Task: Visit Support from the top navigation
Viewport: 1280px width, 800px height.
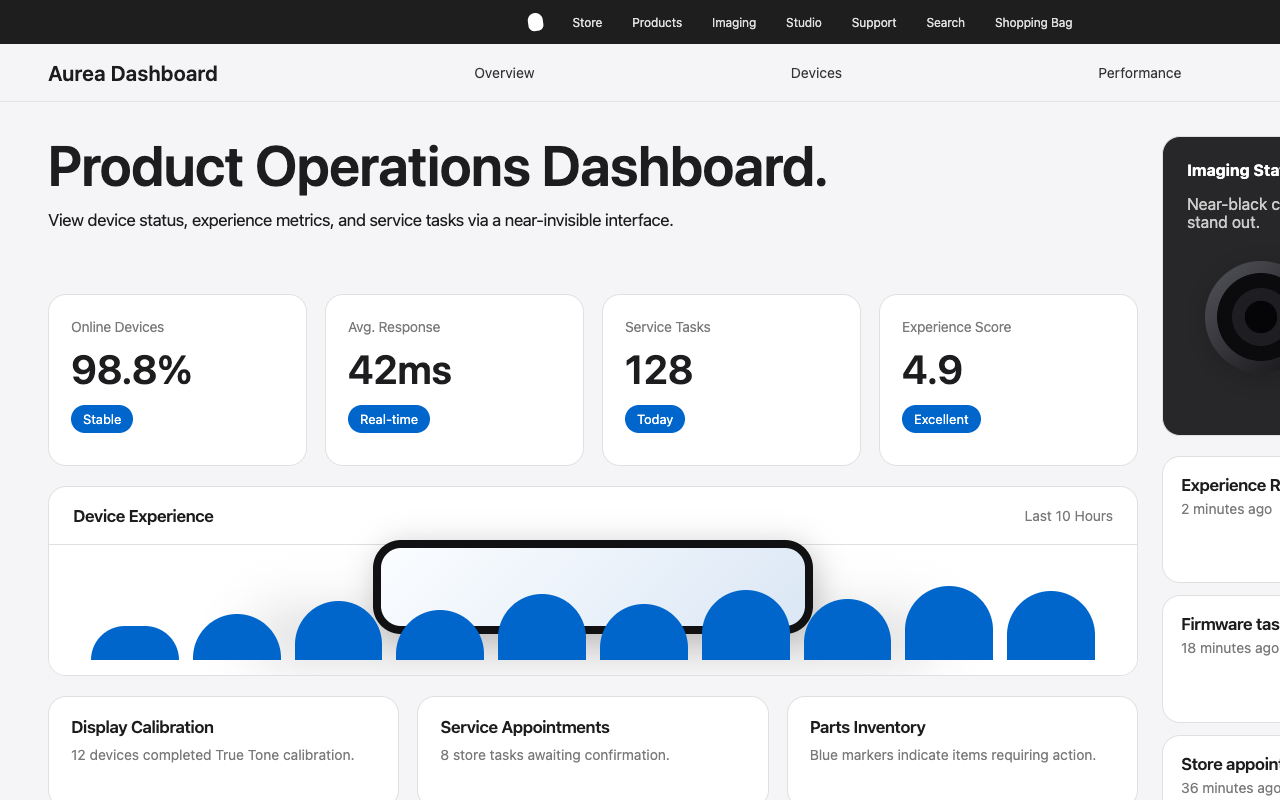Action: click(x=874, y=23)
